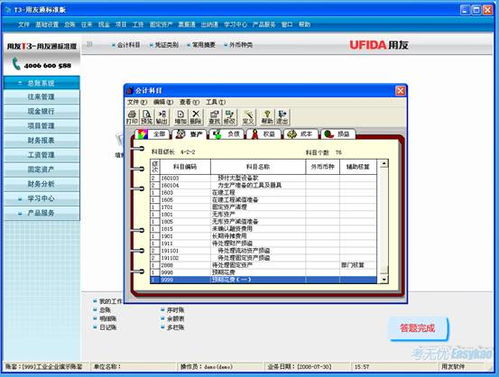Click the 输出 export toolbar icon
Image resolution: width=499 pixels, height=377 pixels.
(x=162, y=117)
